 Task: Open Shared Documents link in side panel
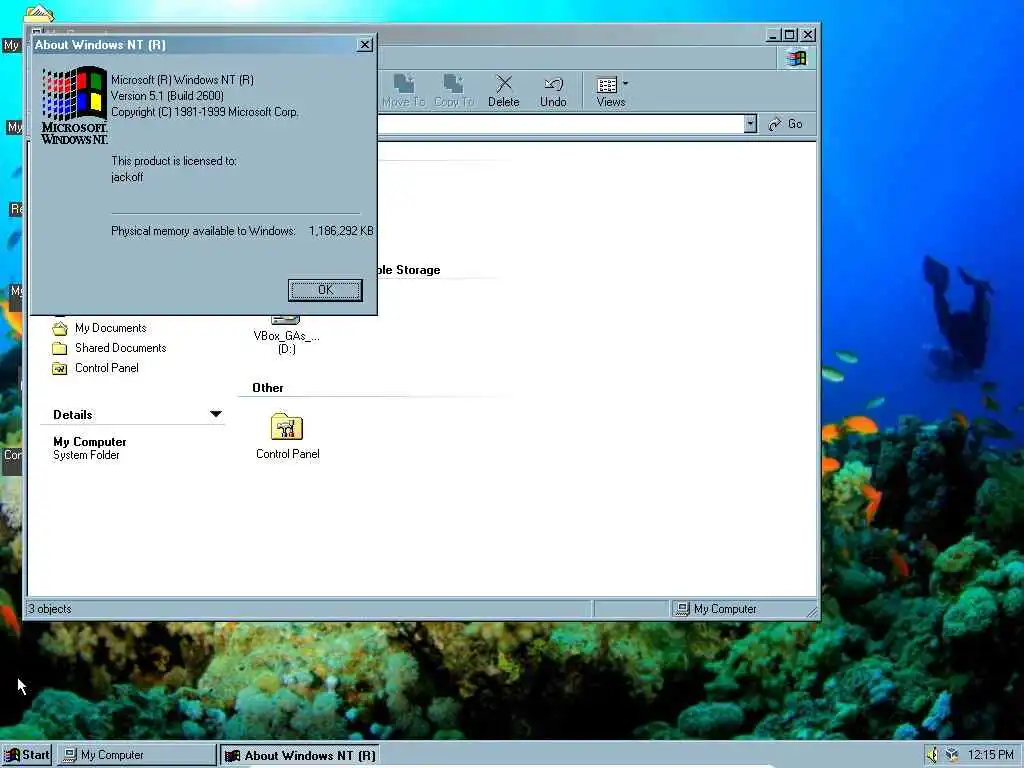[120, 348]
